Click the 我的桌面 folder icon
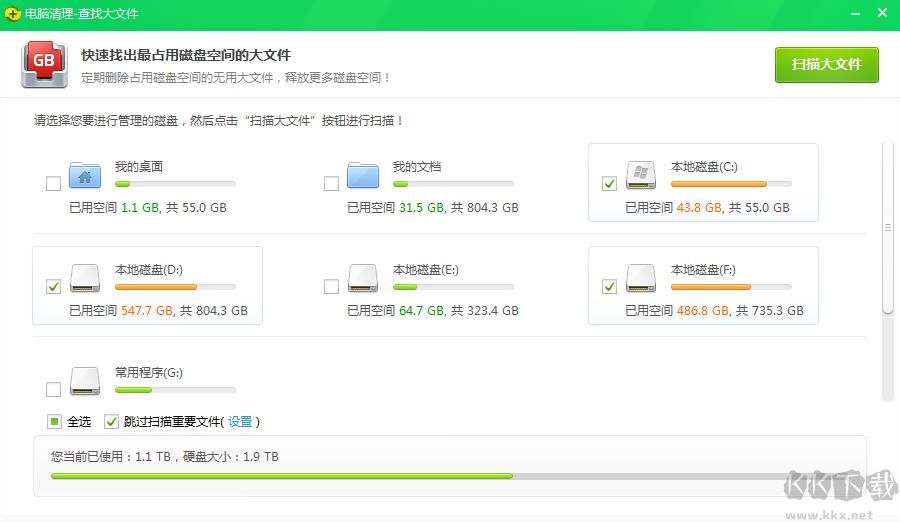900x522 pixels. [85, 176]
